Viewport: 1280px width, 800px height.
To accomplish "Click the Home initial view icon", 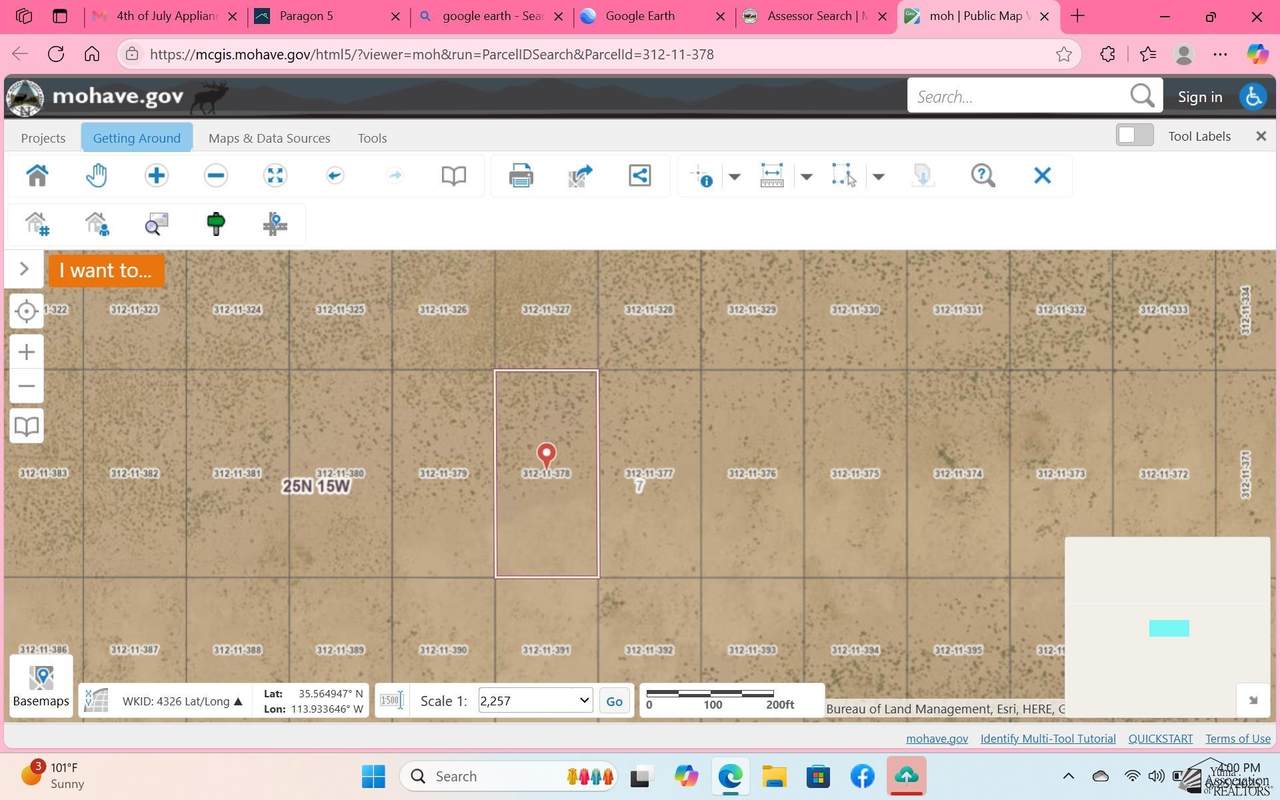I will (37, 176).
